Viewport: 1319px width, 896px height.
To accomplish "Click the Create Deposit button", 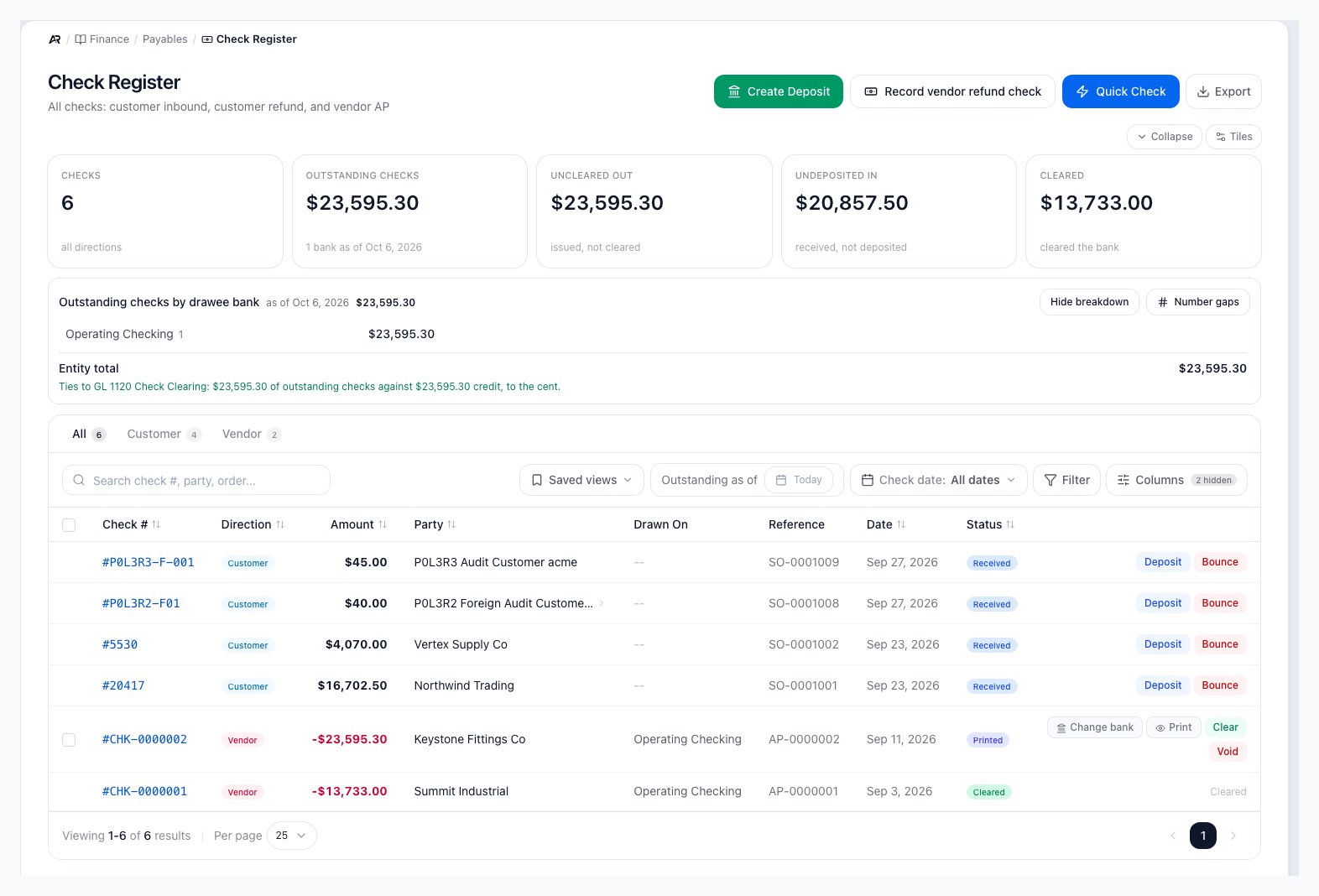I will 779,91.
